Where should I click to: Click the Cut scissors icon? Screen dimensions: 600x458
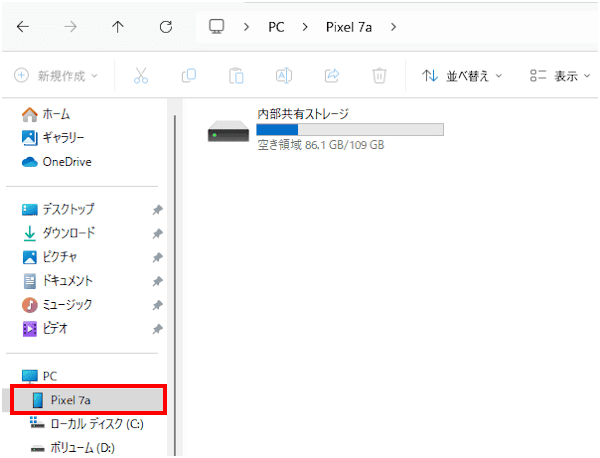(x=141, y=76)
